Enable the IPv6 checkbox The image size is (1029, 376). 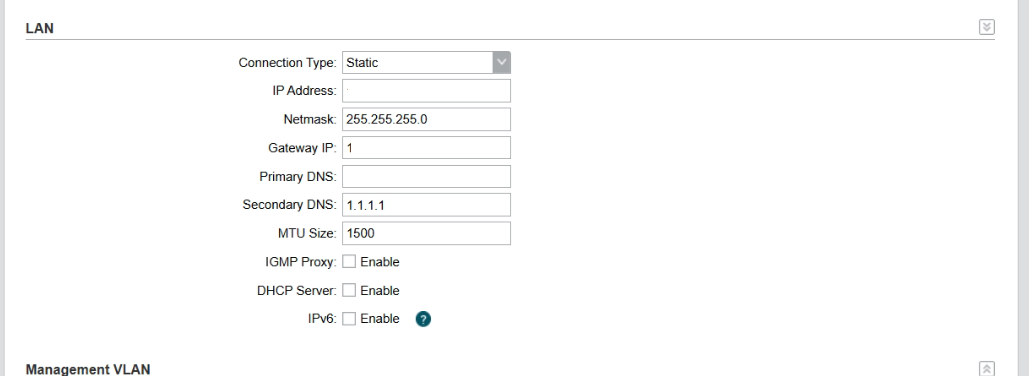coord(349,318)
